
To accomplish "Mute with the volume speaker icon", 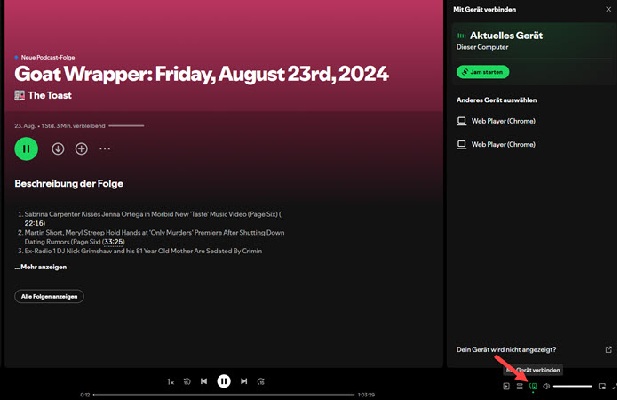I will (547, 386).
